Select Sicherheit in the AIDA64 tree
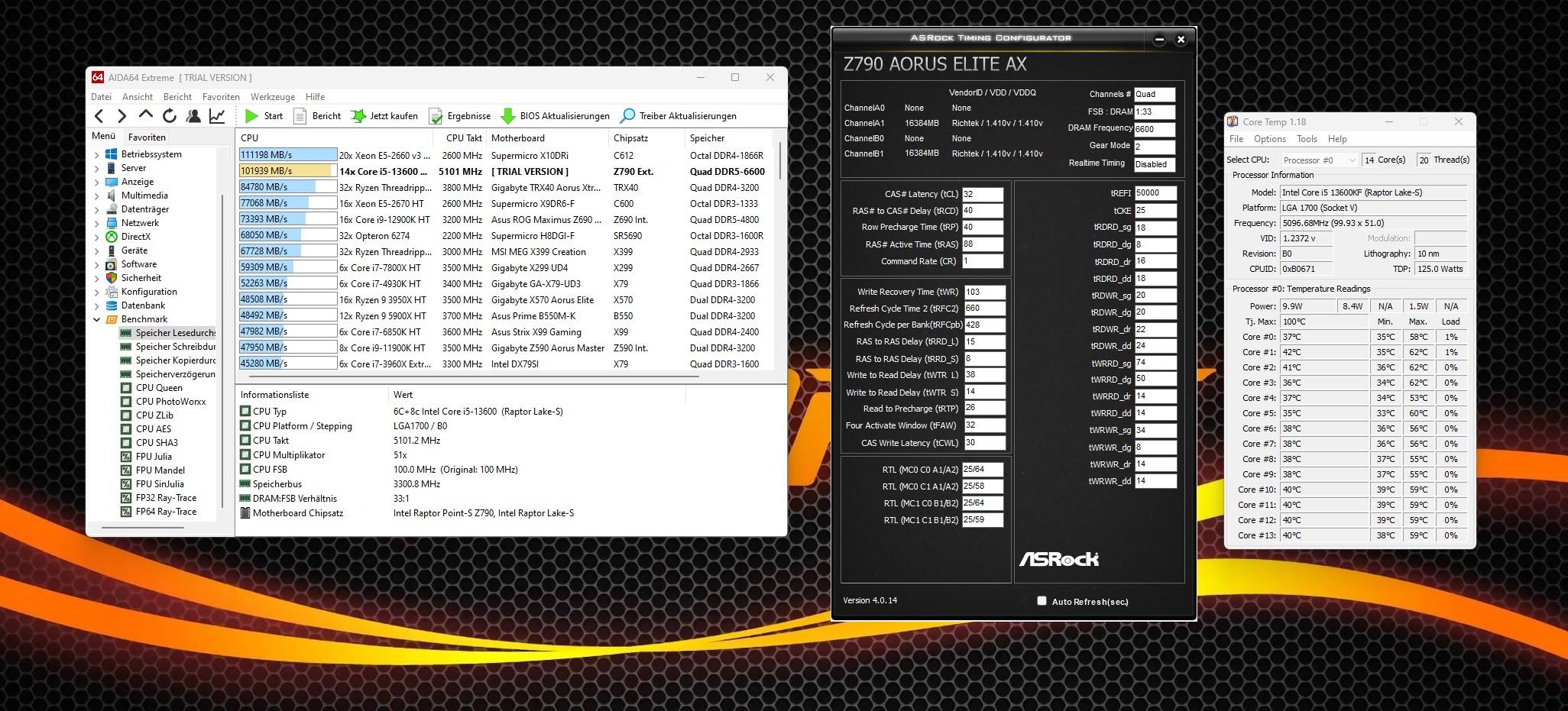The height and width of the screenshot is (711, 1568). pos(133,278)
